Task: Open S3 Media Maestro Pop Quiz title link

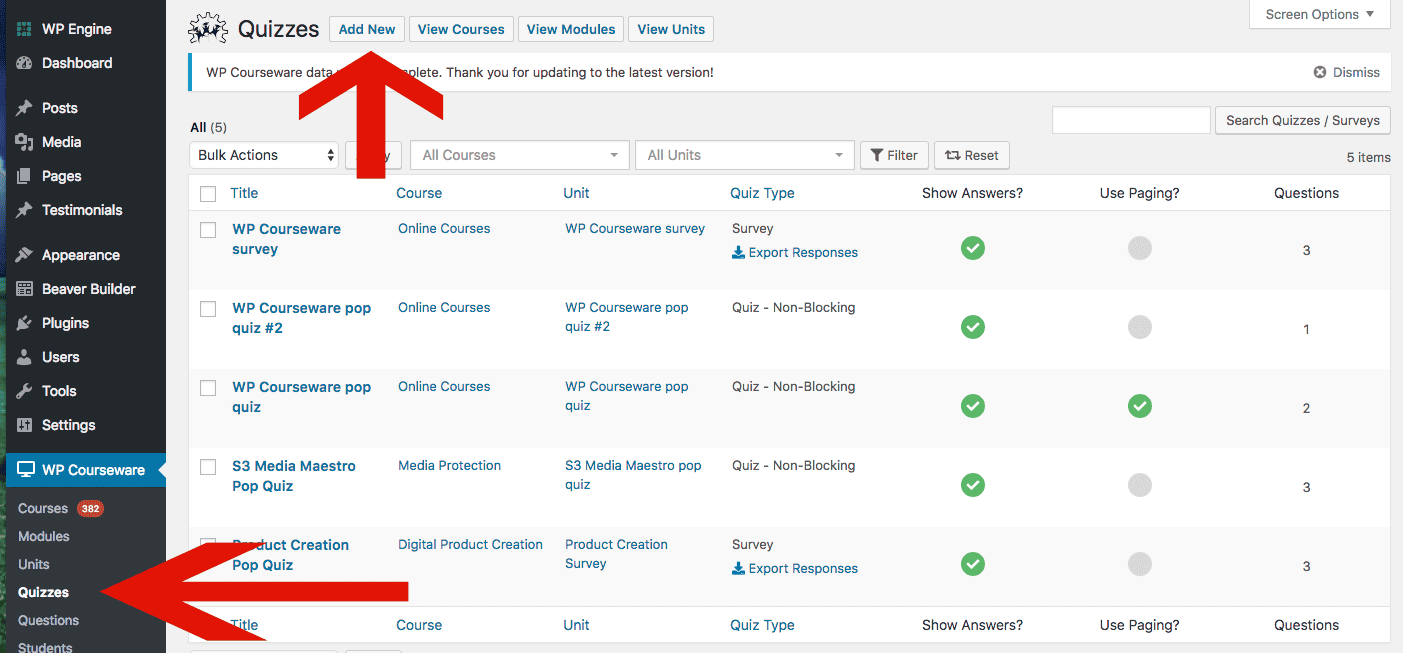Action: click(294, 476)
